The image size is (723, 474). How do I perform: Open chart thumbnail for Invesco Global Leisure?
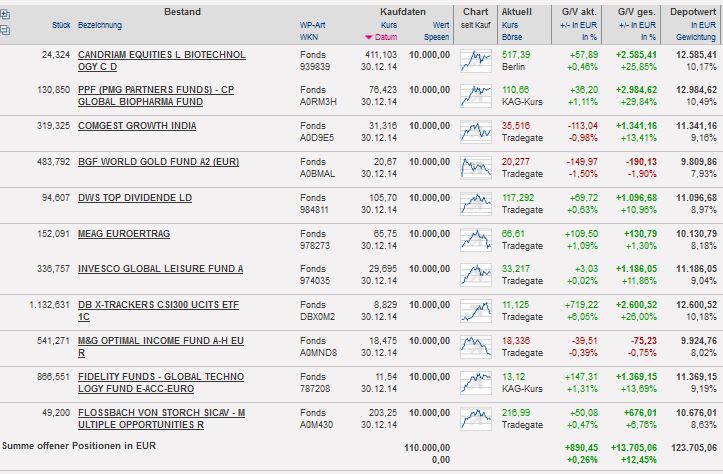click(475, 276)
